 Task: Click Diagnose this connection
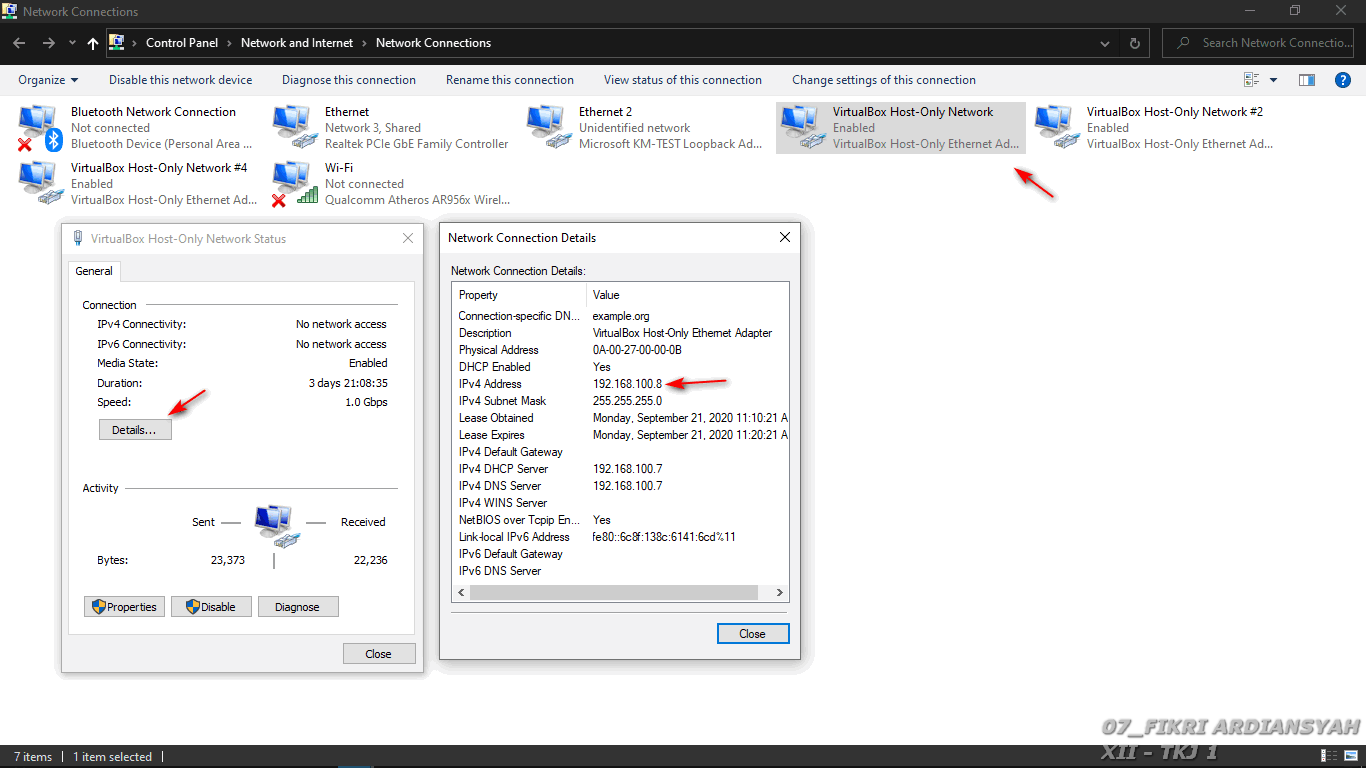[x=349, y=80]
